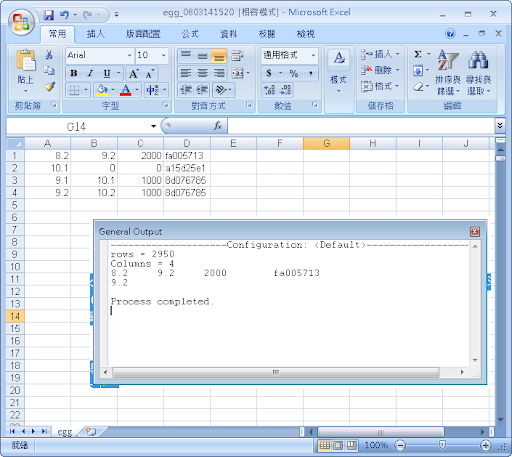This screenshot has width=512, height=457.
Task: Adjust the zoom slider handle
Action: pos(442,445)
